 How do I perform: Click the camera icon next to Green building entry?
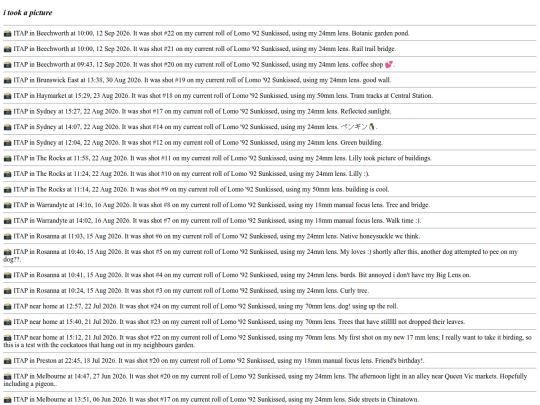(x=7, y=143)
